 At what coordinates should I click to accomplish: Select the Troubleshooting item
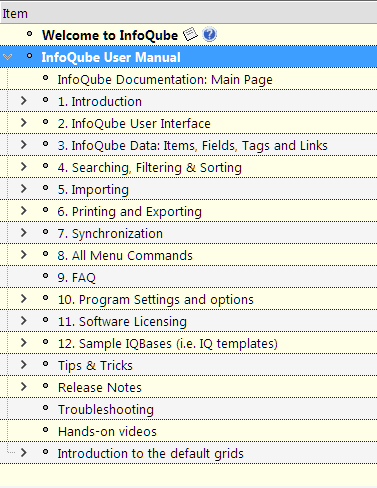click(106, 410)
